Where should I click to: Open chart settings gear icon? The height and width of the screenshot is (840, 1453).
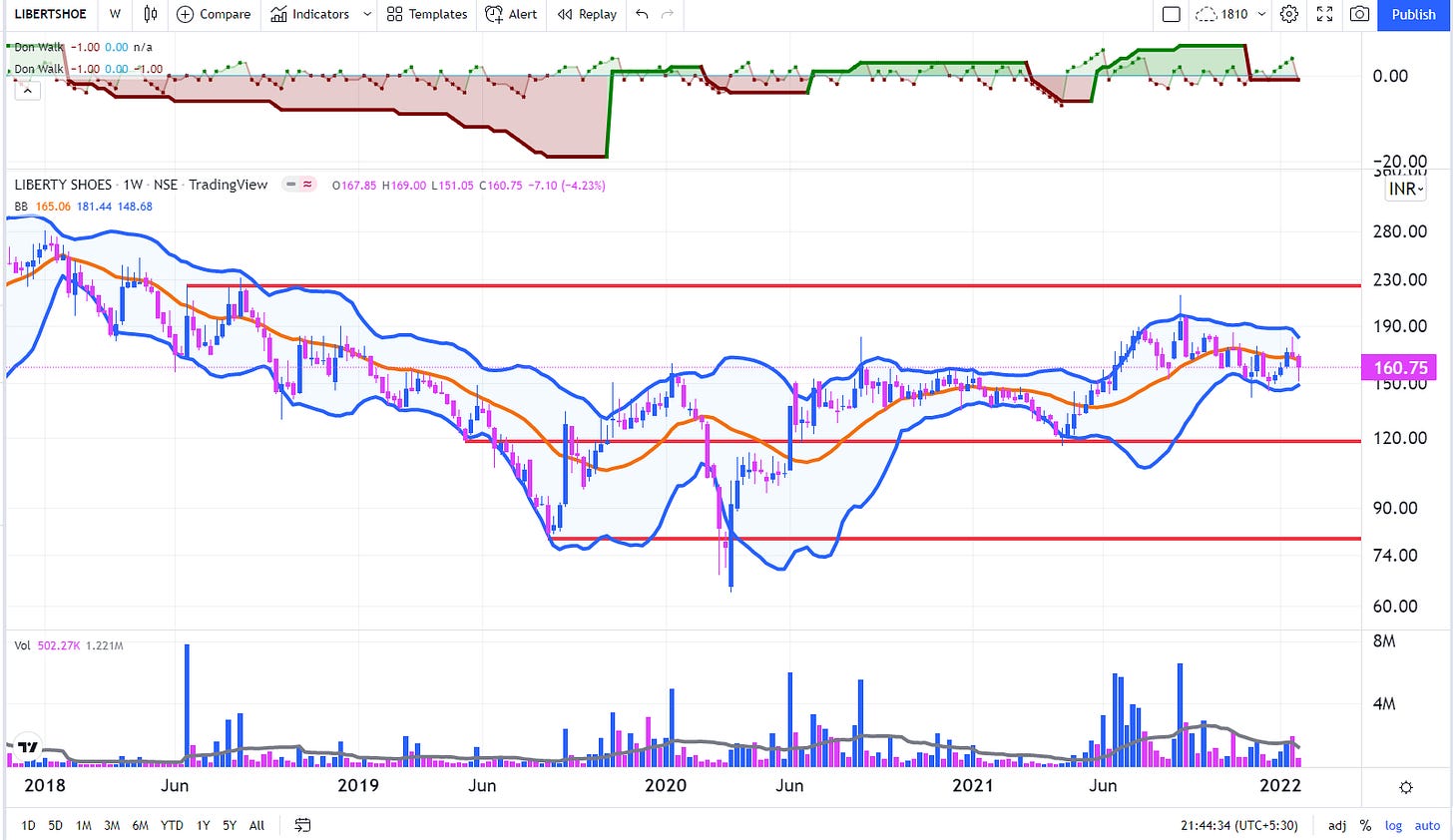coord(1289,14)
